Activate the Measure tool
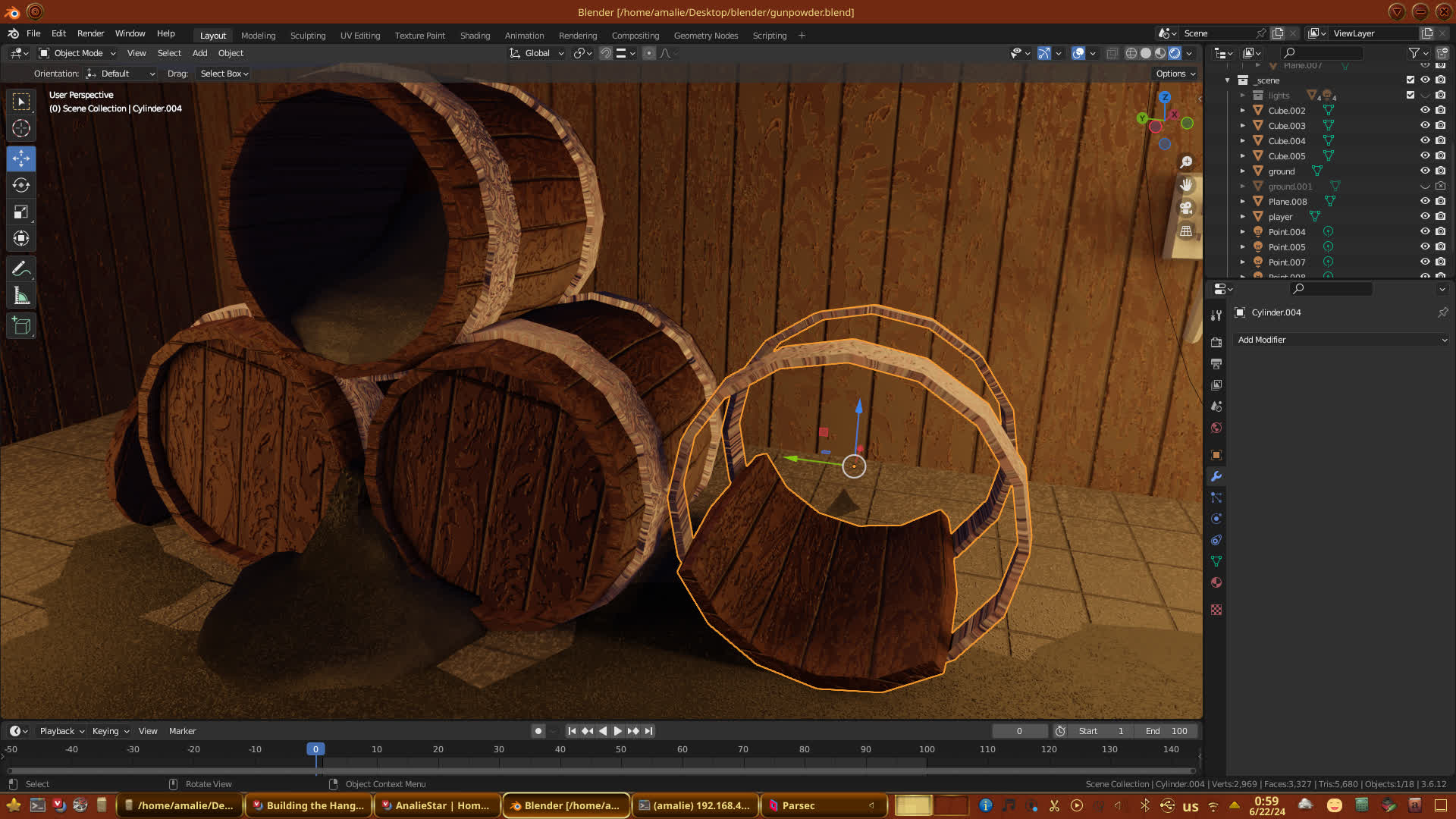The height and width of the screenshot is (819, 1456). click(21, 297)
